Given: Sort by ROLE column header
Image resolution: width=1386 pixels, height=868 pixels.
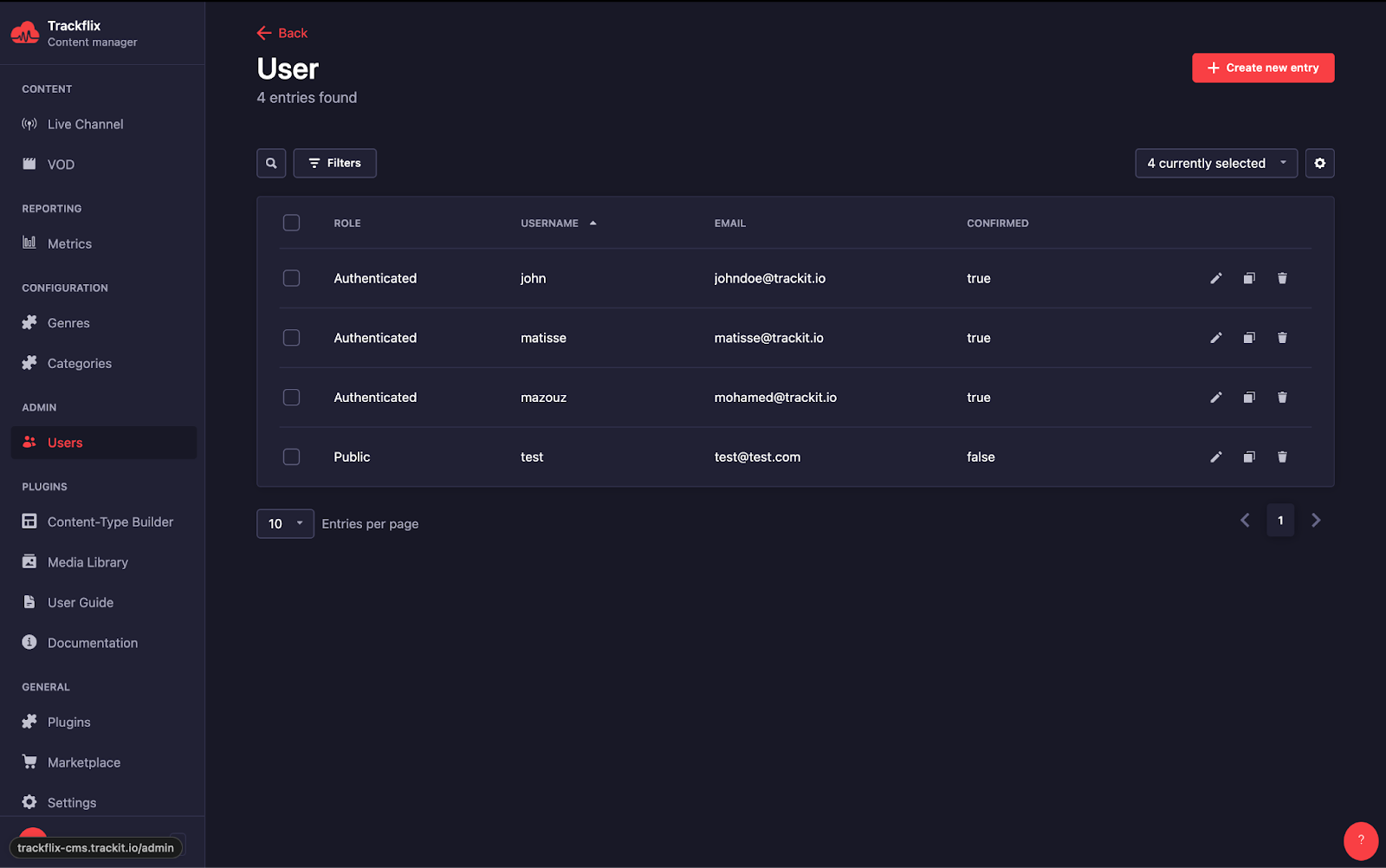Looking at the screenshot, I should coord(347,223).
